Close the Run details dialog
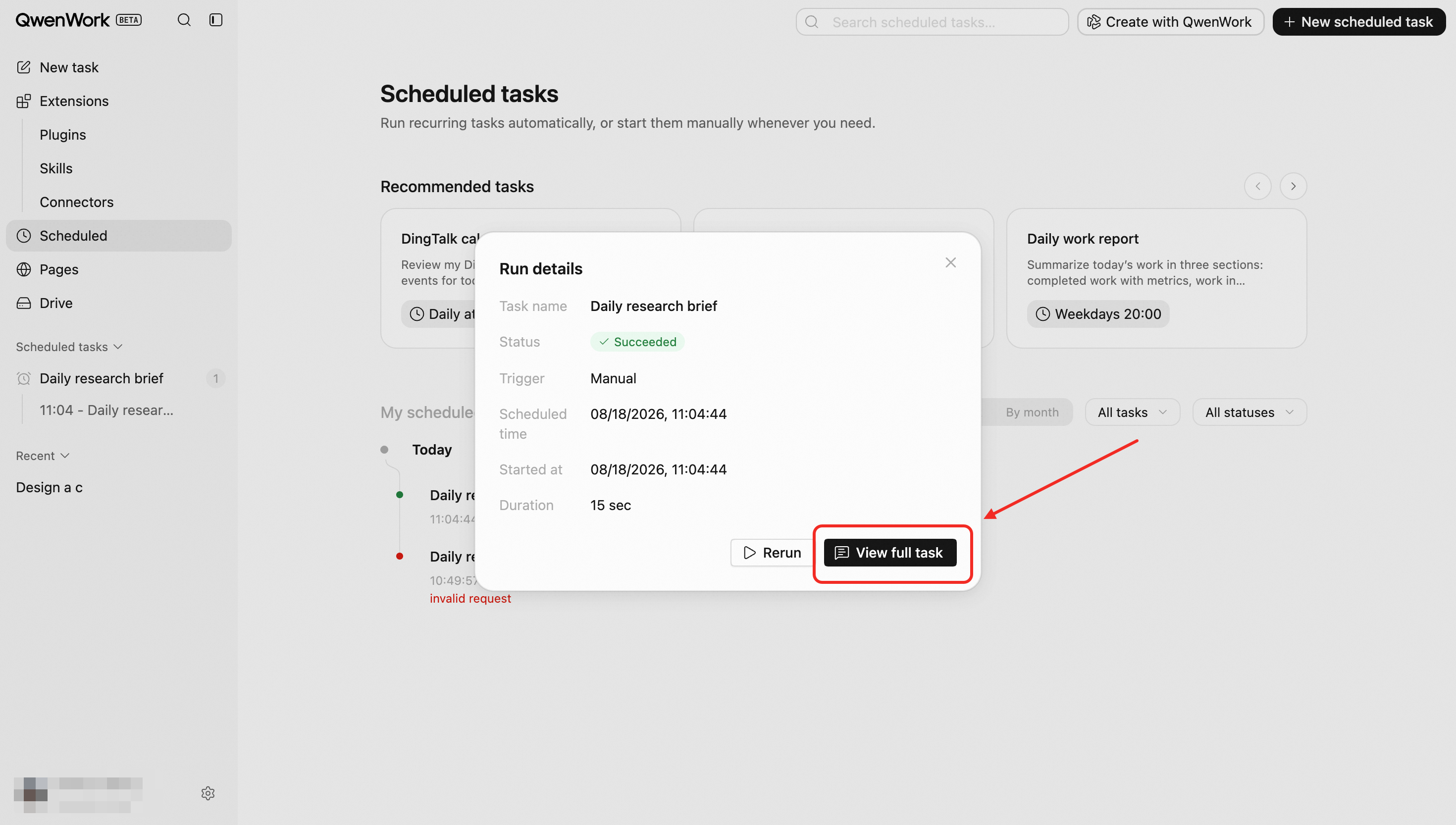The height and width of the screenshot is (825, 1456). click(950, 262)
